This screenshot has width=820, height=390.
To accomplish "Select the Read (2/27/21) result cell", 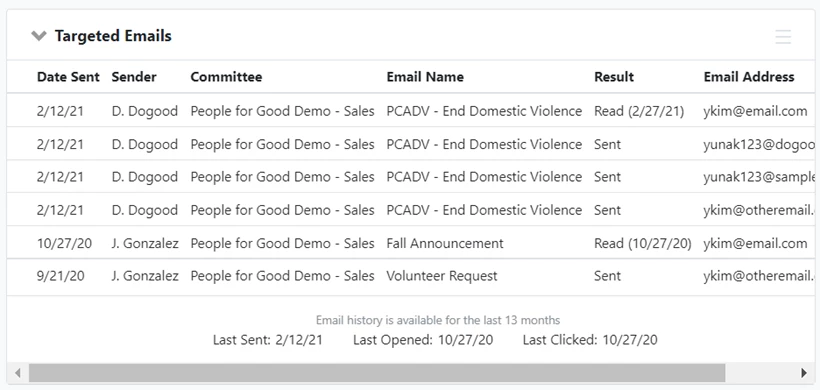I will click(x=639, y=111).
